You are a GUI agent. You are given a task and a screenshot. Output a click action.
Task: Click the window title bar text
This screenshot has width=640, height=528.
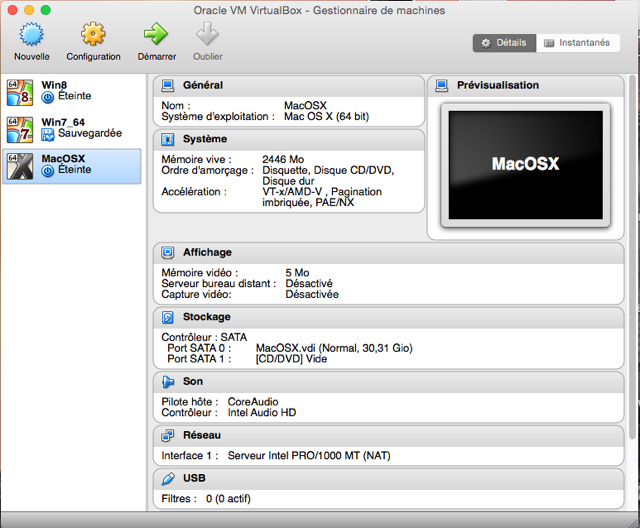click(x=319, y=10)
